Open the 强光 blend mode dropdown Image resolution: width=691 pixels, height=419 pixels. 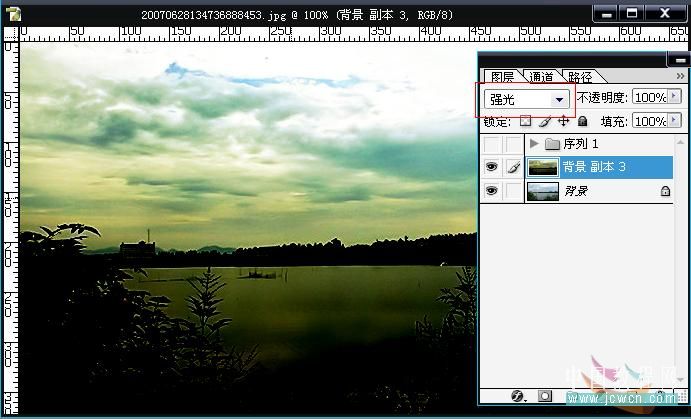527,100
